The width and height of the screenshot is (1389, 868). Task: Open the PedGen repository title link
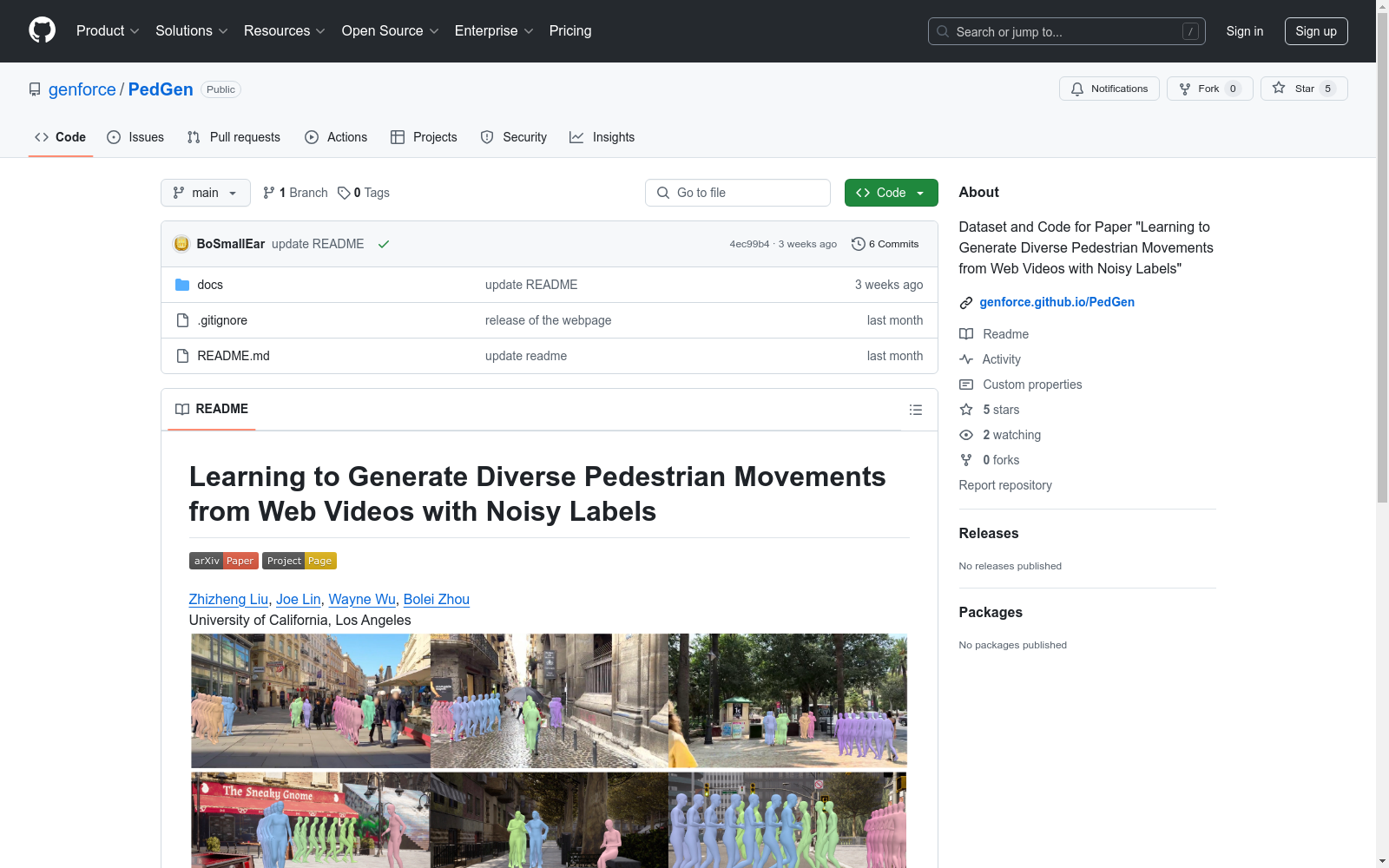pos(161,89)
